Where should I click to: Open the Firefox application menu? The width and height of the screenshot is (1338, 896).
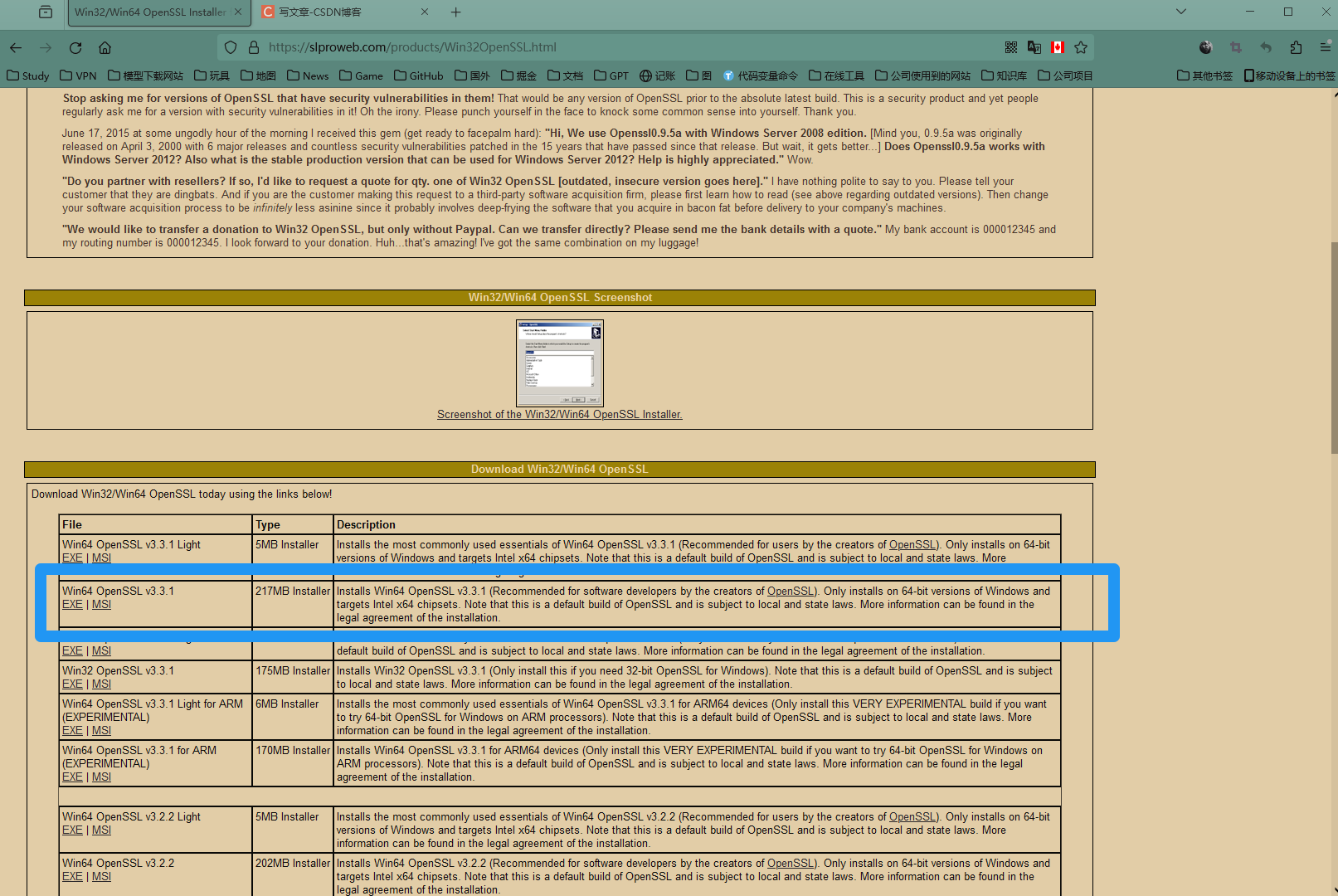tap(1326, 47)
